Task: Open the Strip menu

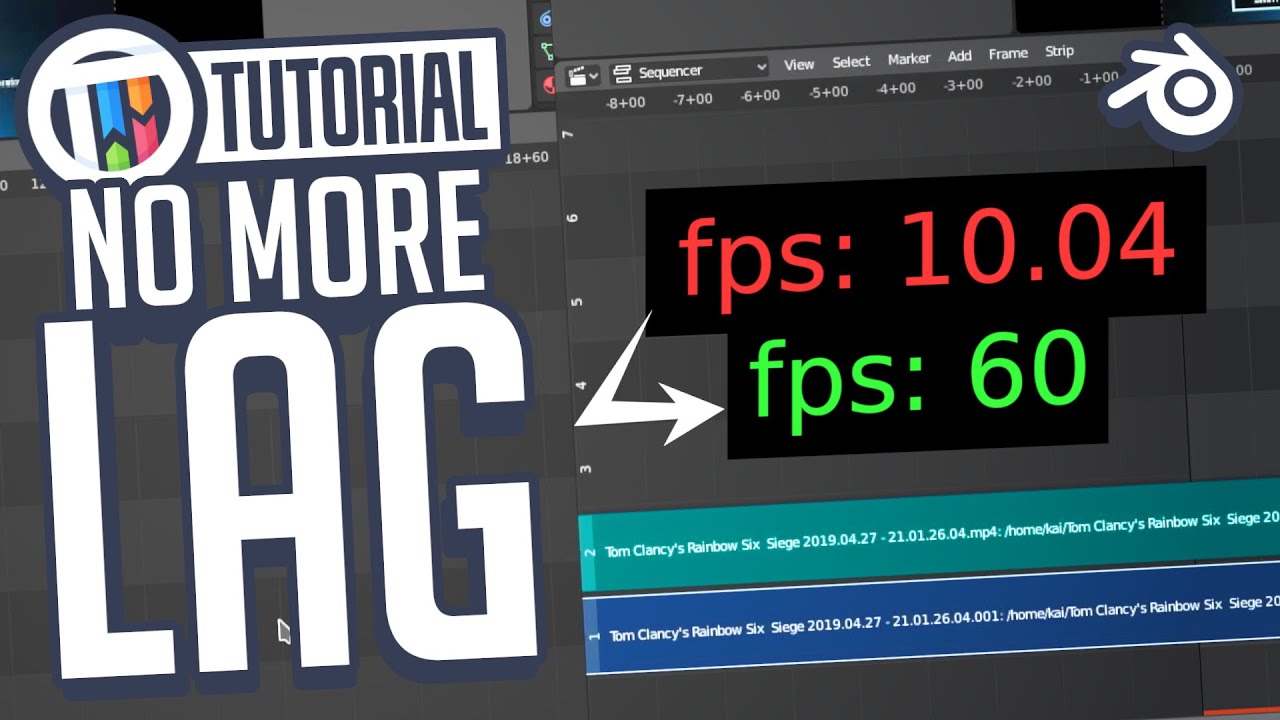Action: (x=1059, y=51)
